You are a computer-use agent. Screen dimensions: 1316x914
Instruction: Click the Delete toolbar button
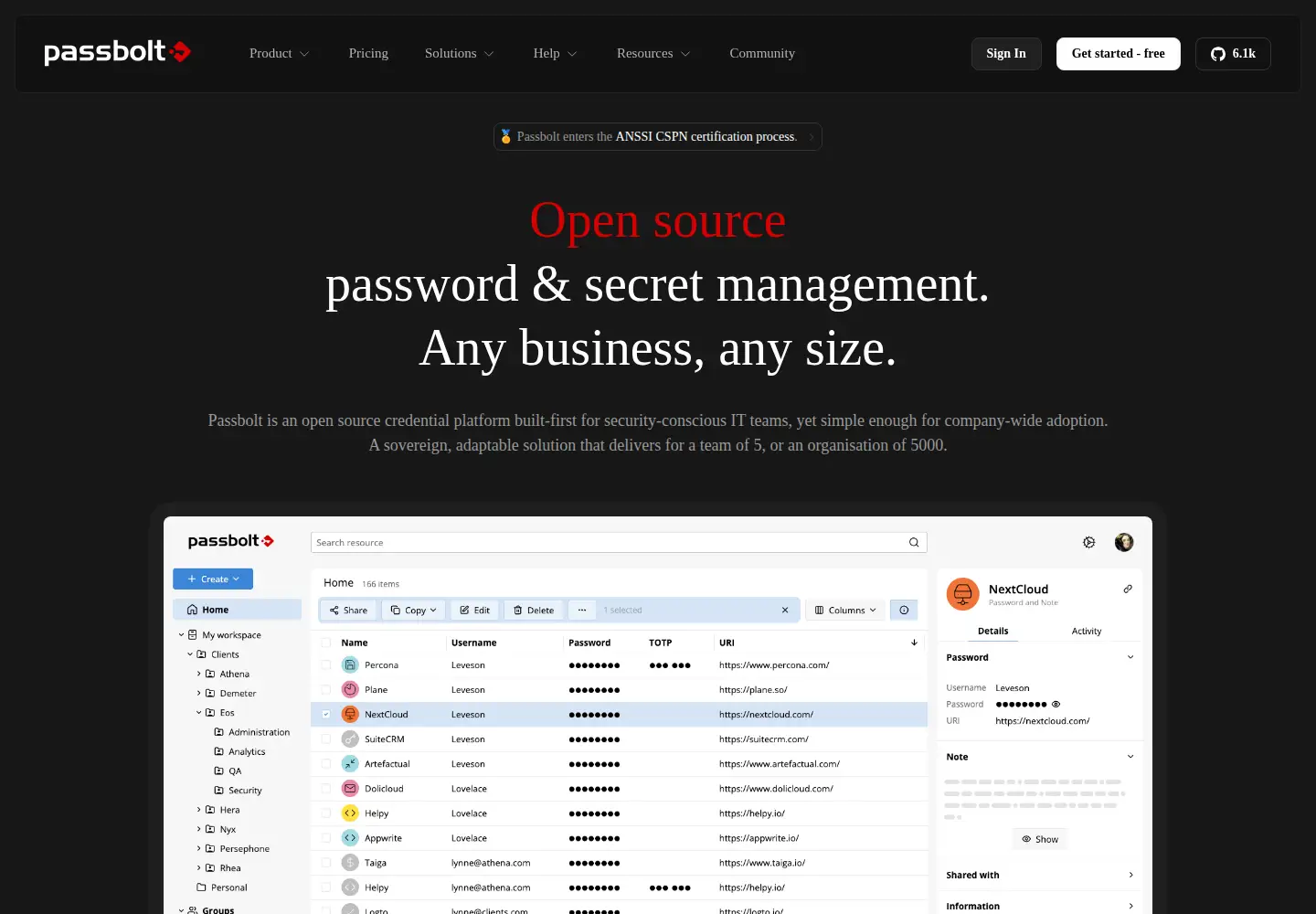(534, 610)
